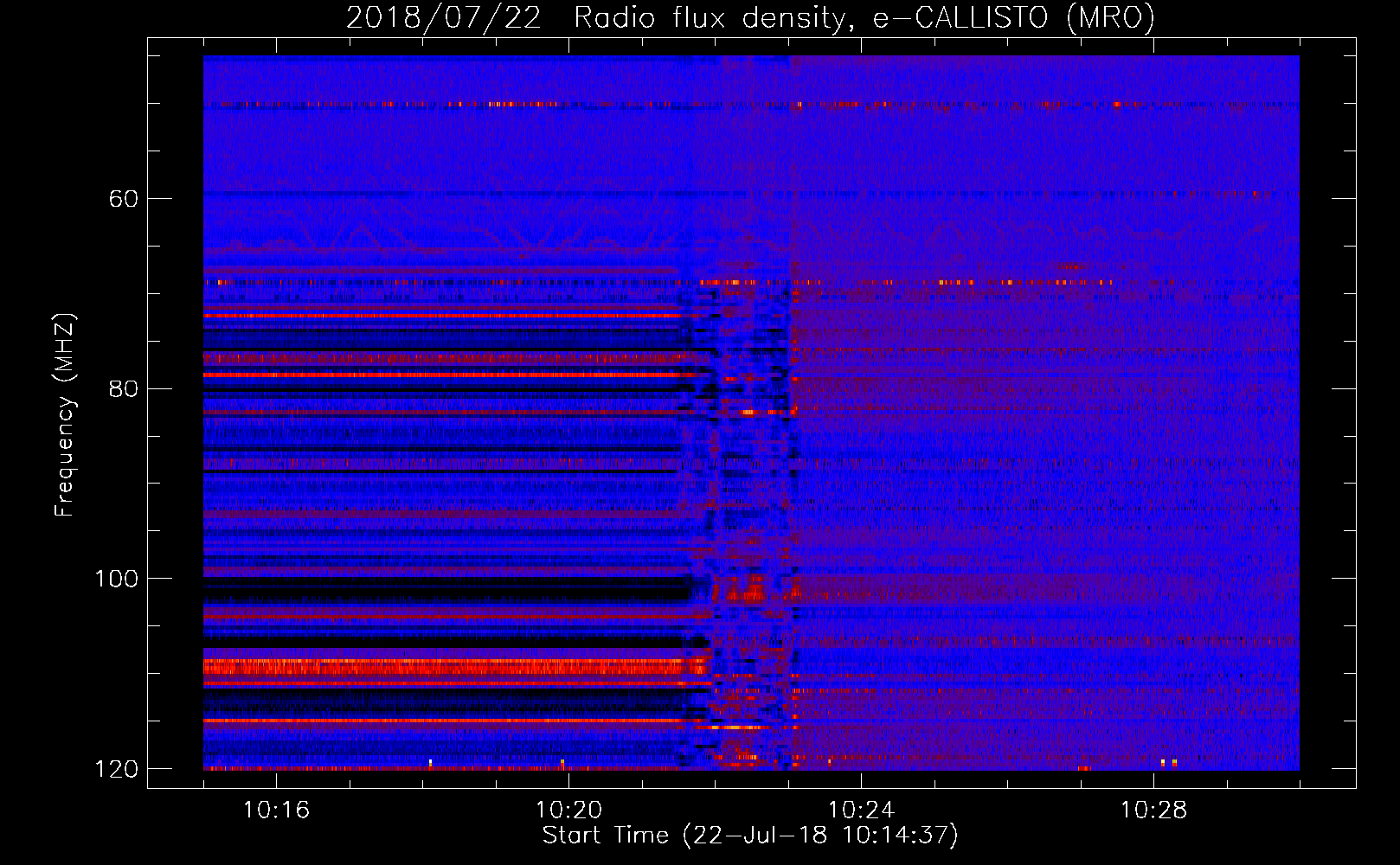This screenshot has width=1400, height=865.
Task: Click the 10:28 time tick label
Action: 1153,811
